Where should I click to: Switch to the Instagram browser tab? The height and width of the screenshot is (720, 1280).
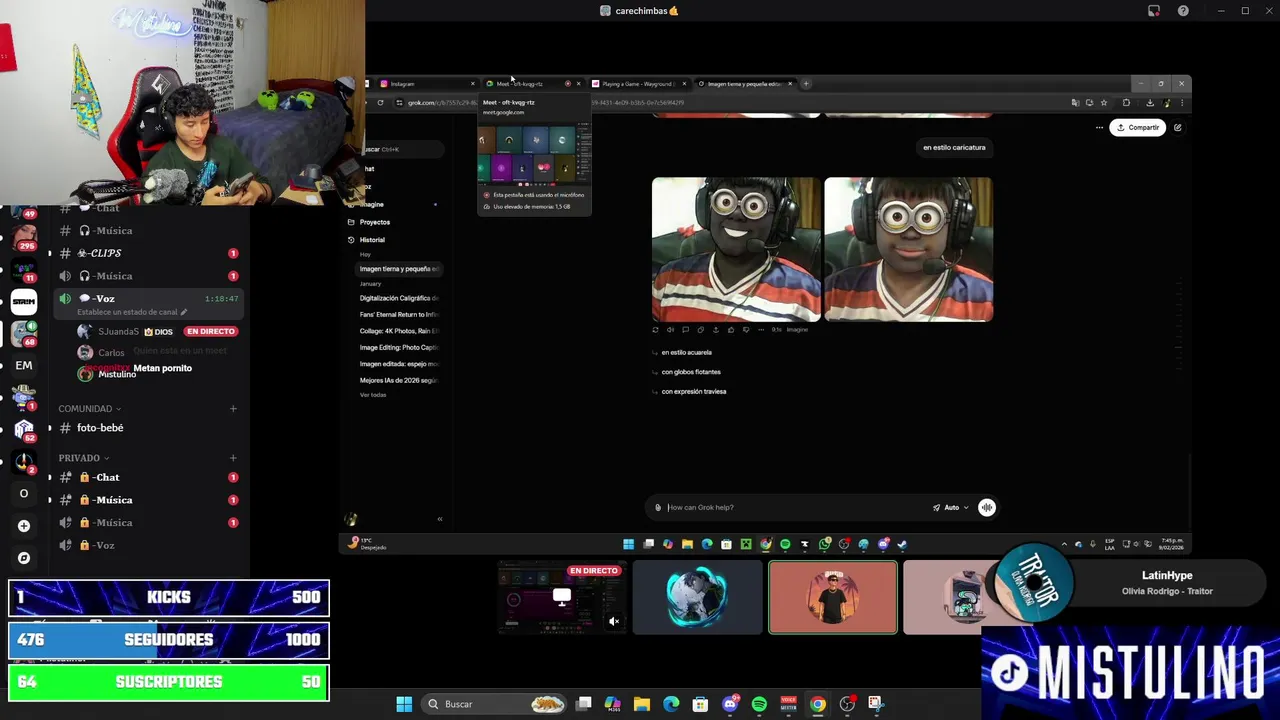pos(425,84)
